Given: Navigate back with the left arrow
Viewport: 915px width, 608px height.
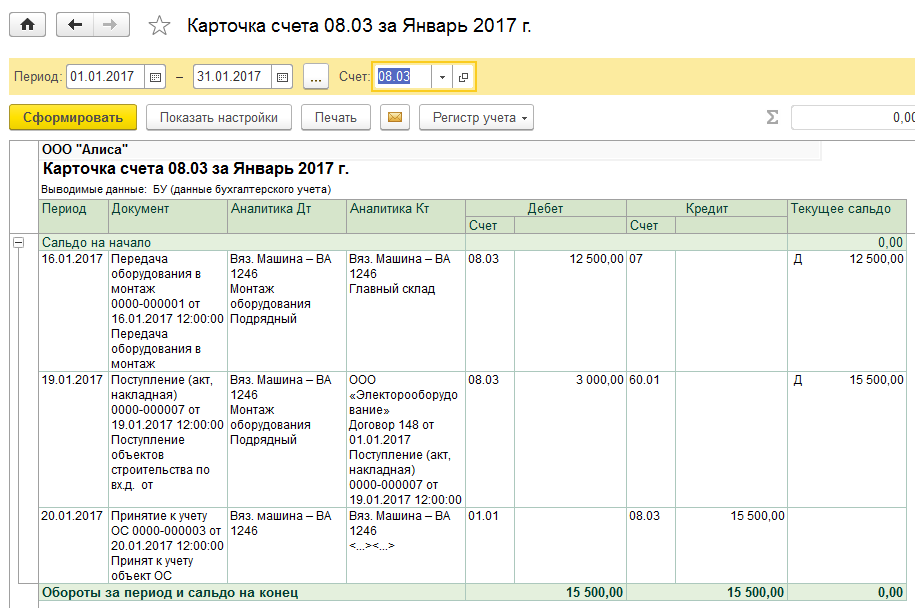Looking at the screenshot, I should (75, 26).
